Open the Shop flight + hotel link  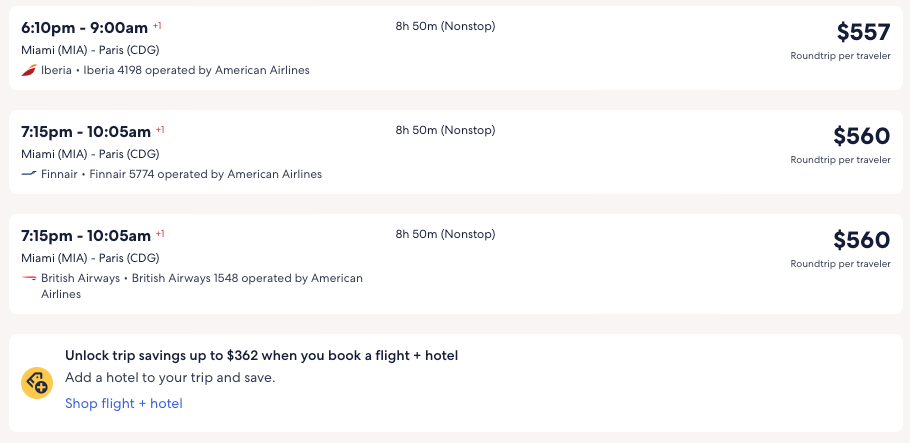[x=123, y=404]
